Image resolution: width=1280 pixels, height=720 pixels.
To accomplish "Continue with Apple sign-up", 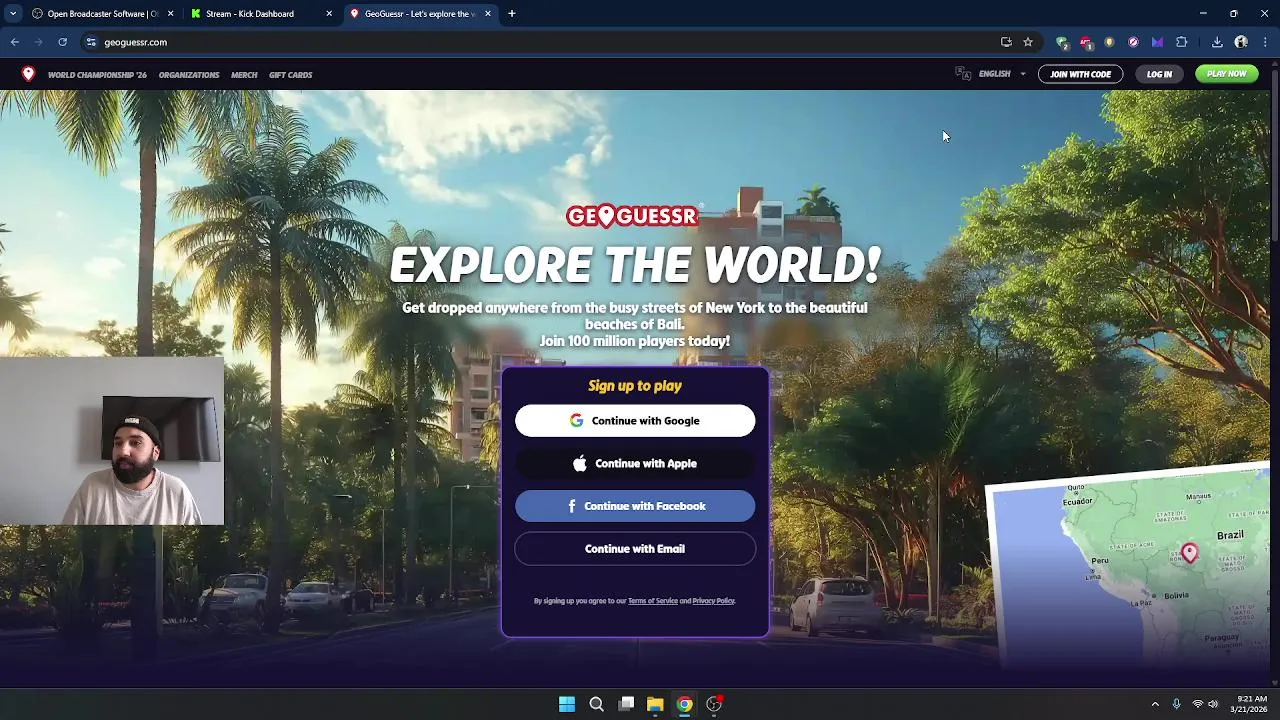I will coord(635,464).
